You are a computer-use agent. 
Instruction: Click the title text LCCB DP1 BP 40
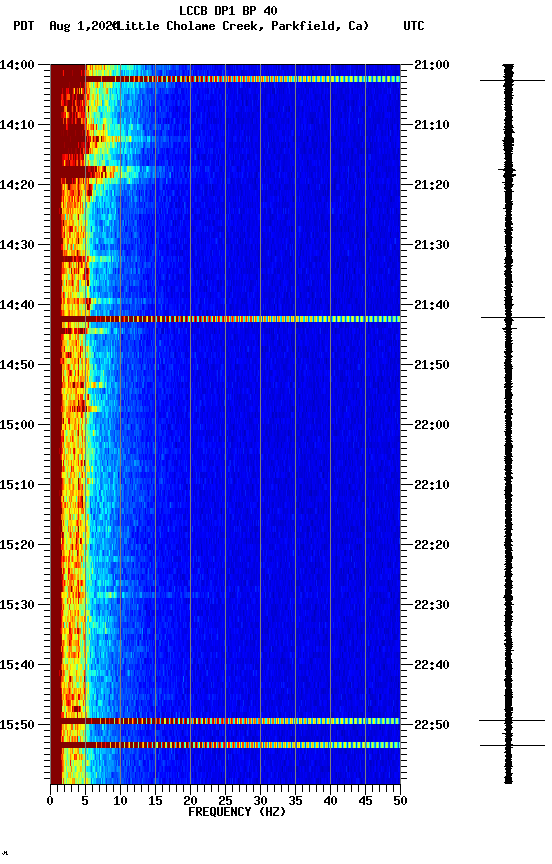(228, 10)
